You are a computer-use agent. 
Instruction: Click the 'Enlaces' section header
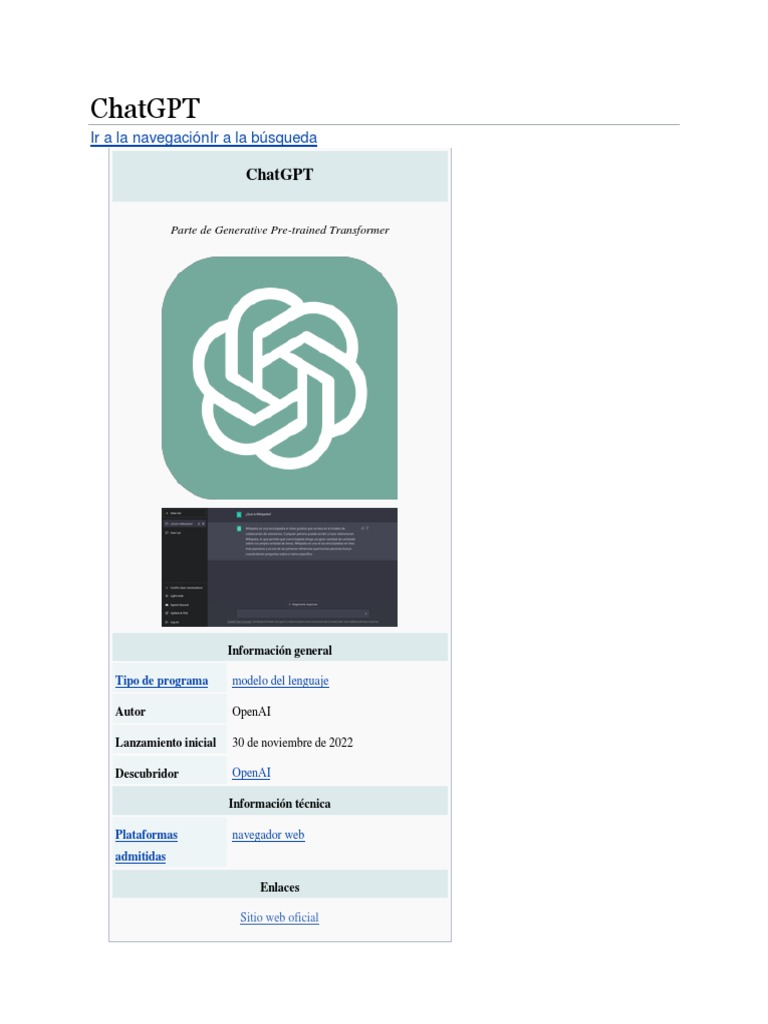[280, 887]
